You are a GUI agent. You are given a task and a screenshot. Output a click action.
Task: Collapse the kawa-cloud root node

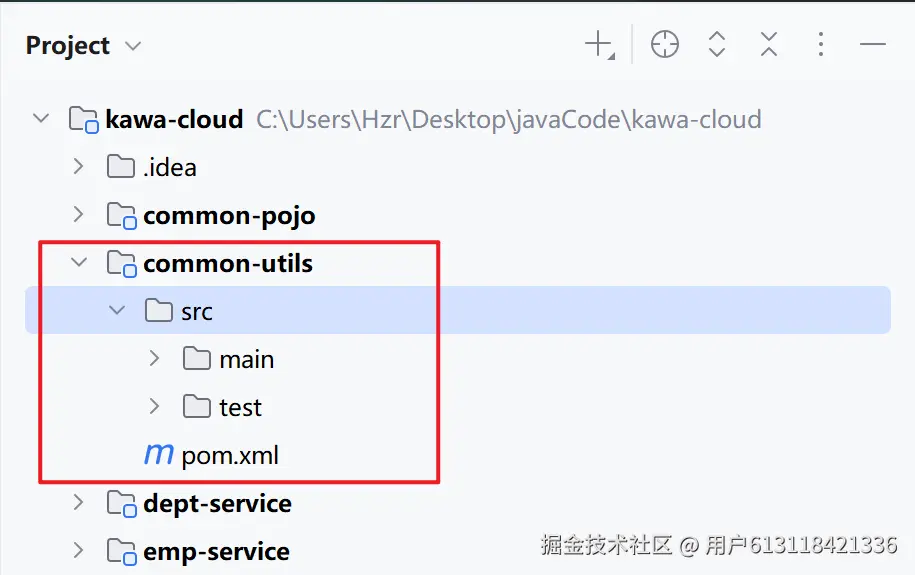point(41,119)
